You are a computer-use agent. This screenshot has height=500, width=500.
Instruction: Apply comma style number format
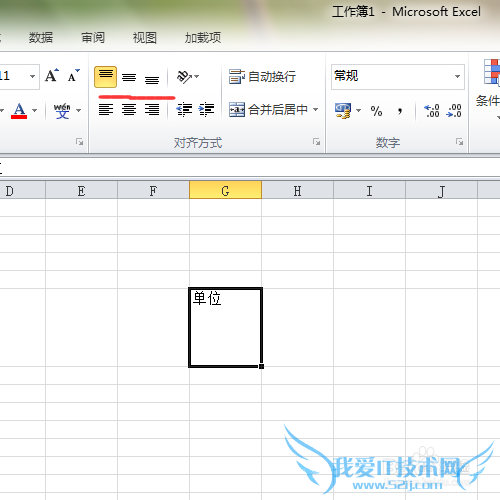click(x=400, y=110)
